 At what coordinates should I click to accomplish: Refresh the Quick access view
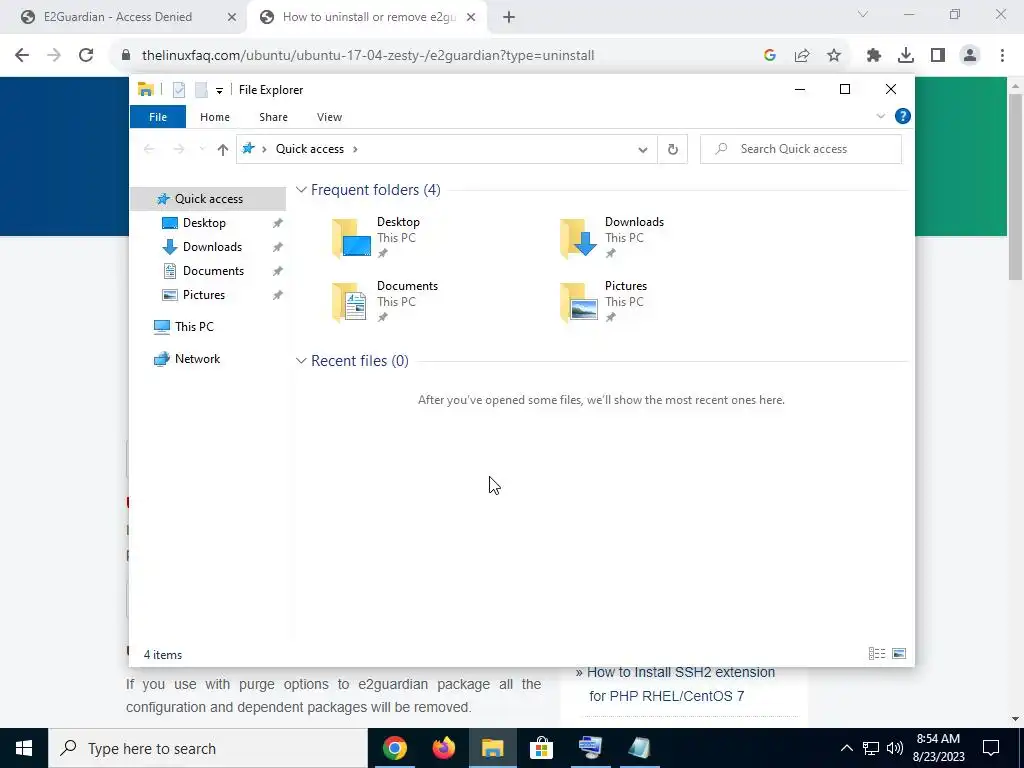point(673,150)
